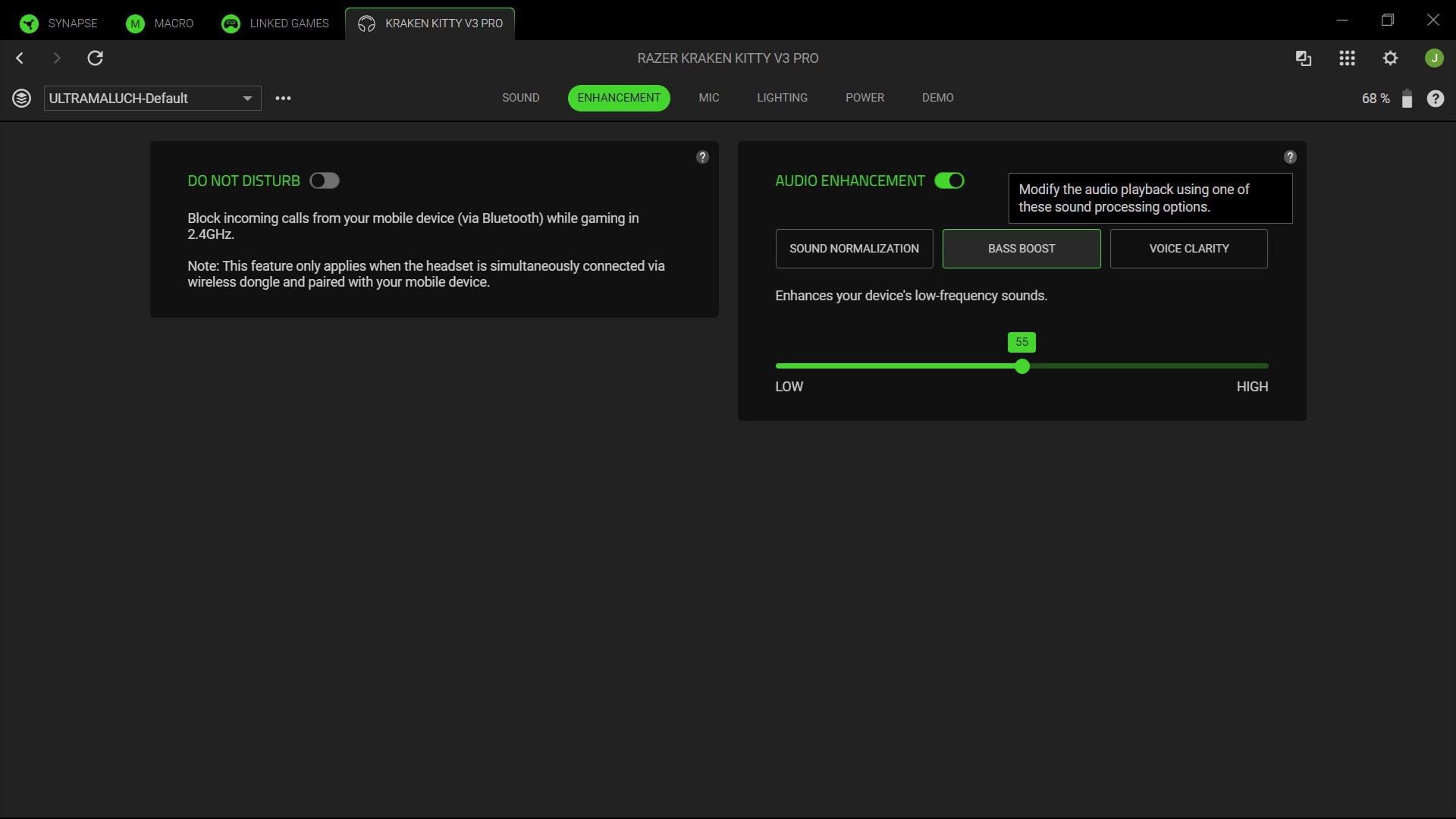Select the Voice Clarity enhancement
This screenshot has height=819, width=1456.
coord(1188,248)
